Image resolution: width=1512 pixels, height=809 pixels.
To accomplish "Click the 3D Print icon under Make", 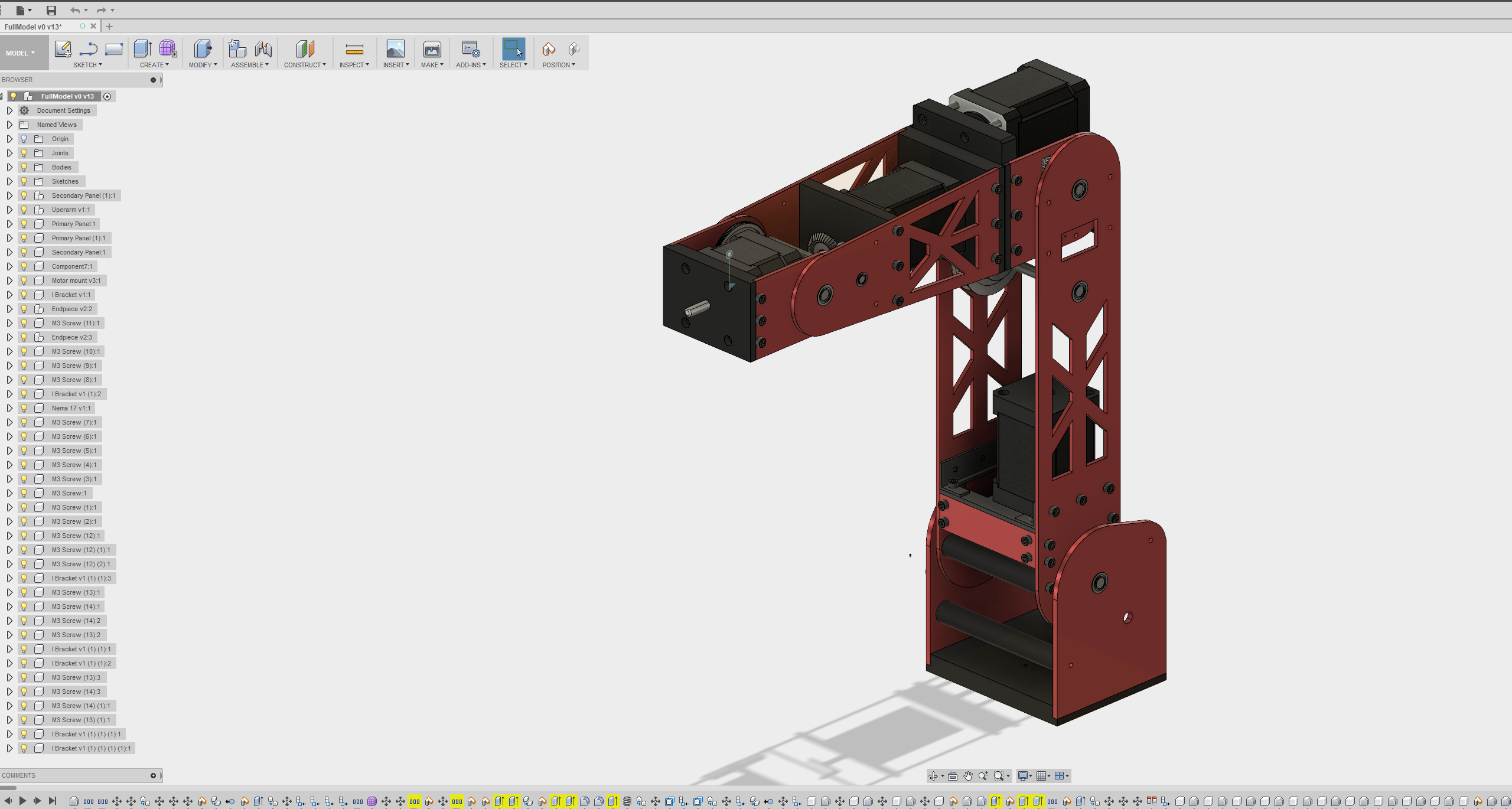I will [432, 50].
